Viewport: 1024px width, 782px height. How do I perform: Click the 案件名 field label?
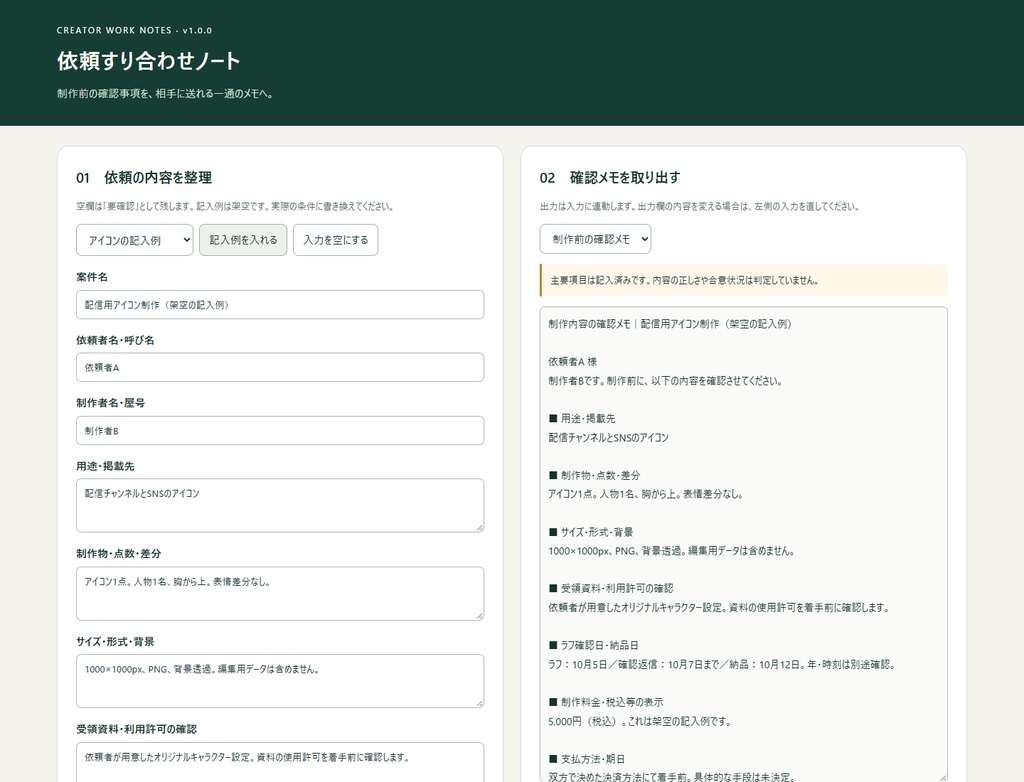[x=92, y=277]
